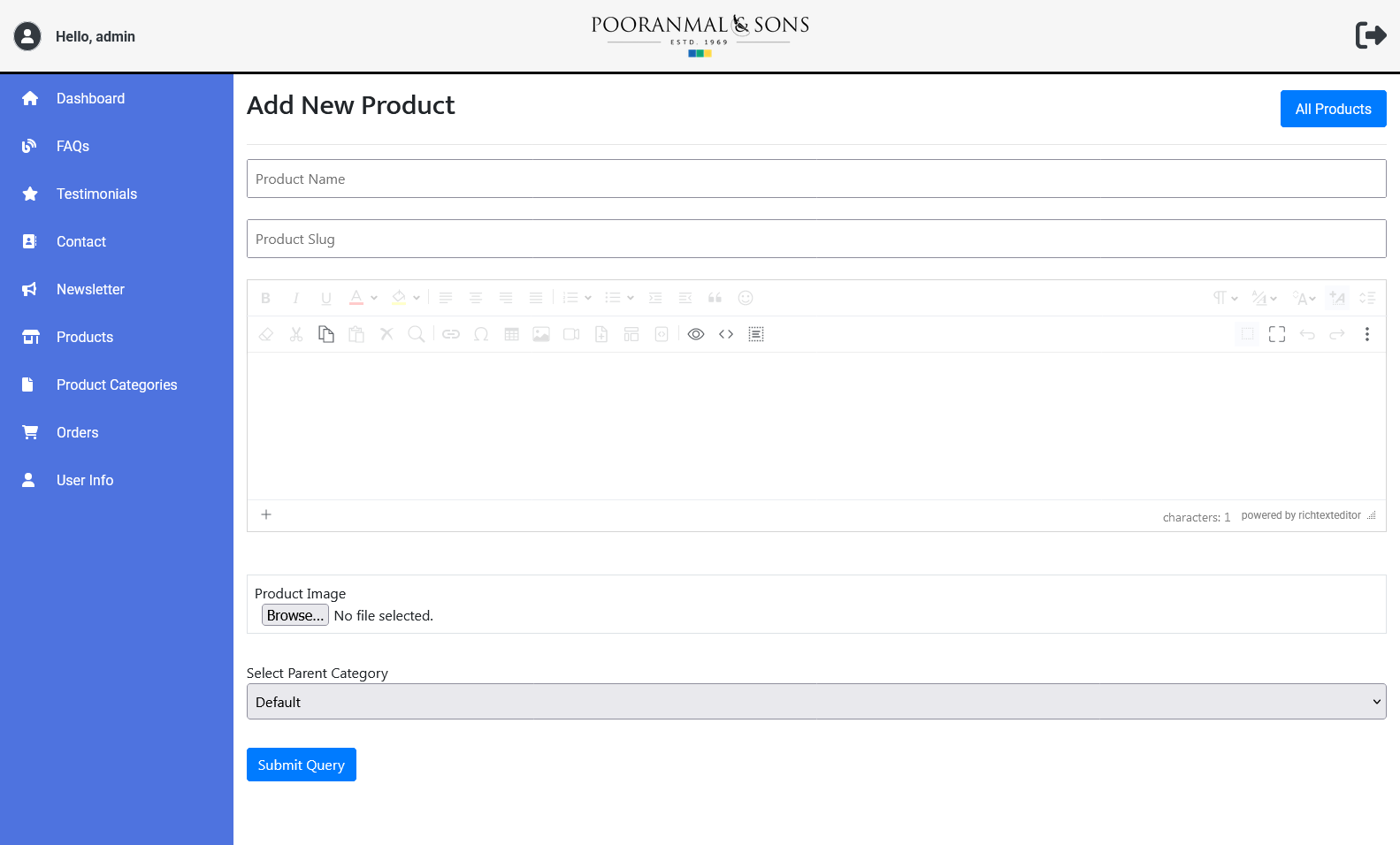Screen dimensions: 1400x845
Task: Click the All Products button
Action: click(1333, 109)
